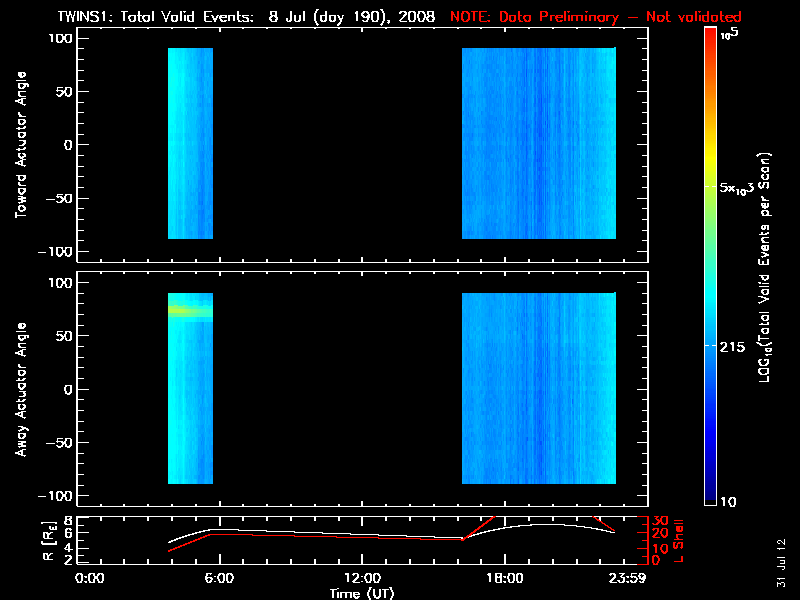
Task: Click the yellow-green band in the Away panel
Action: tap(190, 311)
